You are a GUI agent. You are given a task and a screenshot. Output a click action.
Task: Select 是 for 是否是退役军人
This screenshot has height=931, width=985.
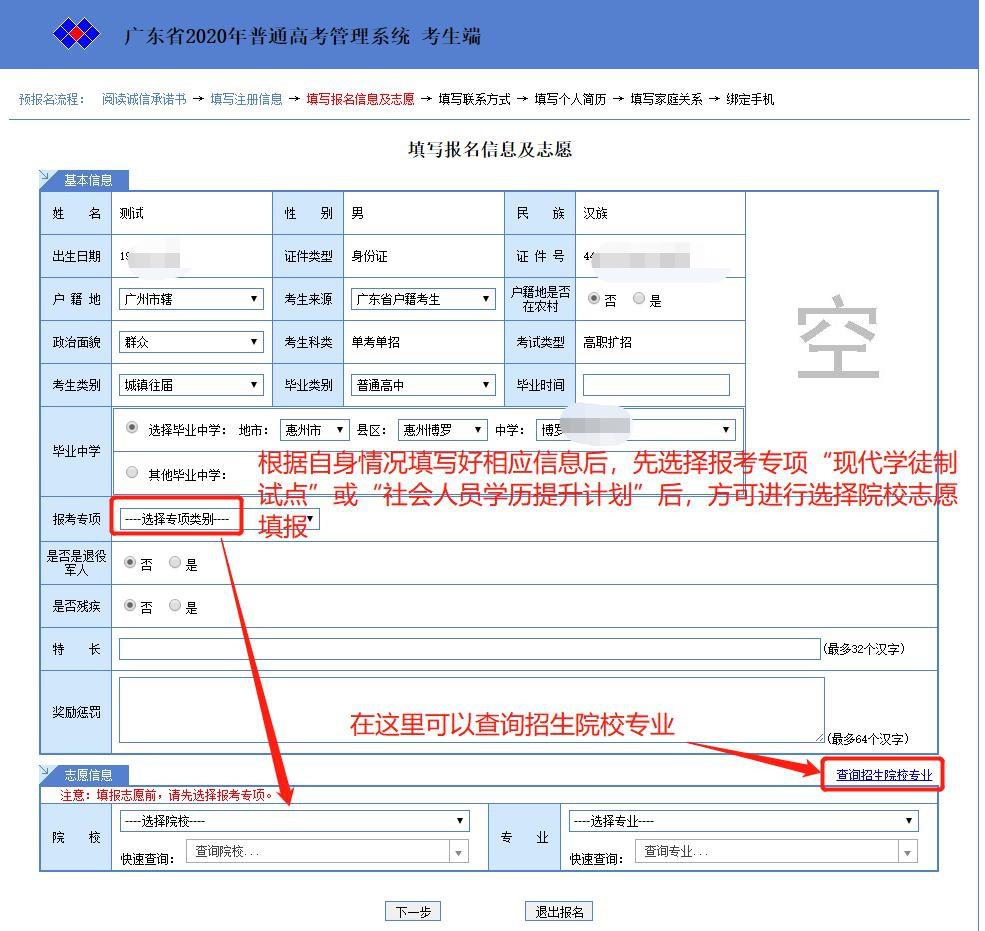175,563
